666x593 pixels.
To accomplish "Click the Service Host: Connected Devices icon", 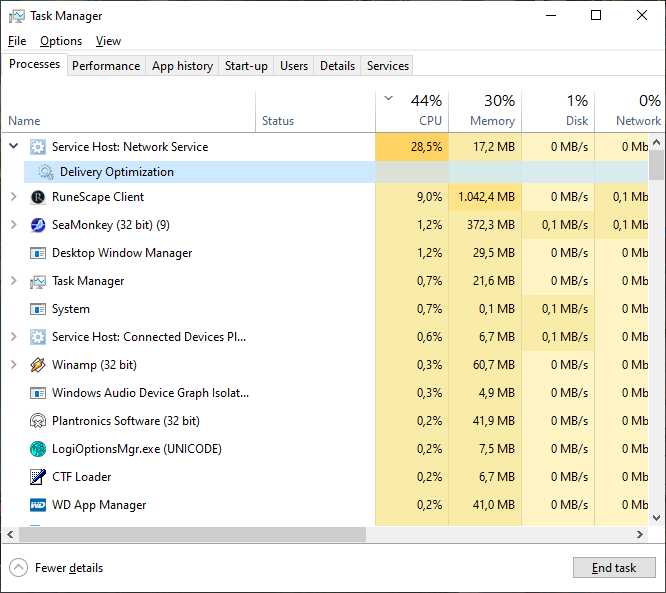I will pos(38,337).
